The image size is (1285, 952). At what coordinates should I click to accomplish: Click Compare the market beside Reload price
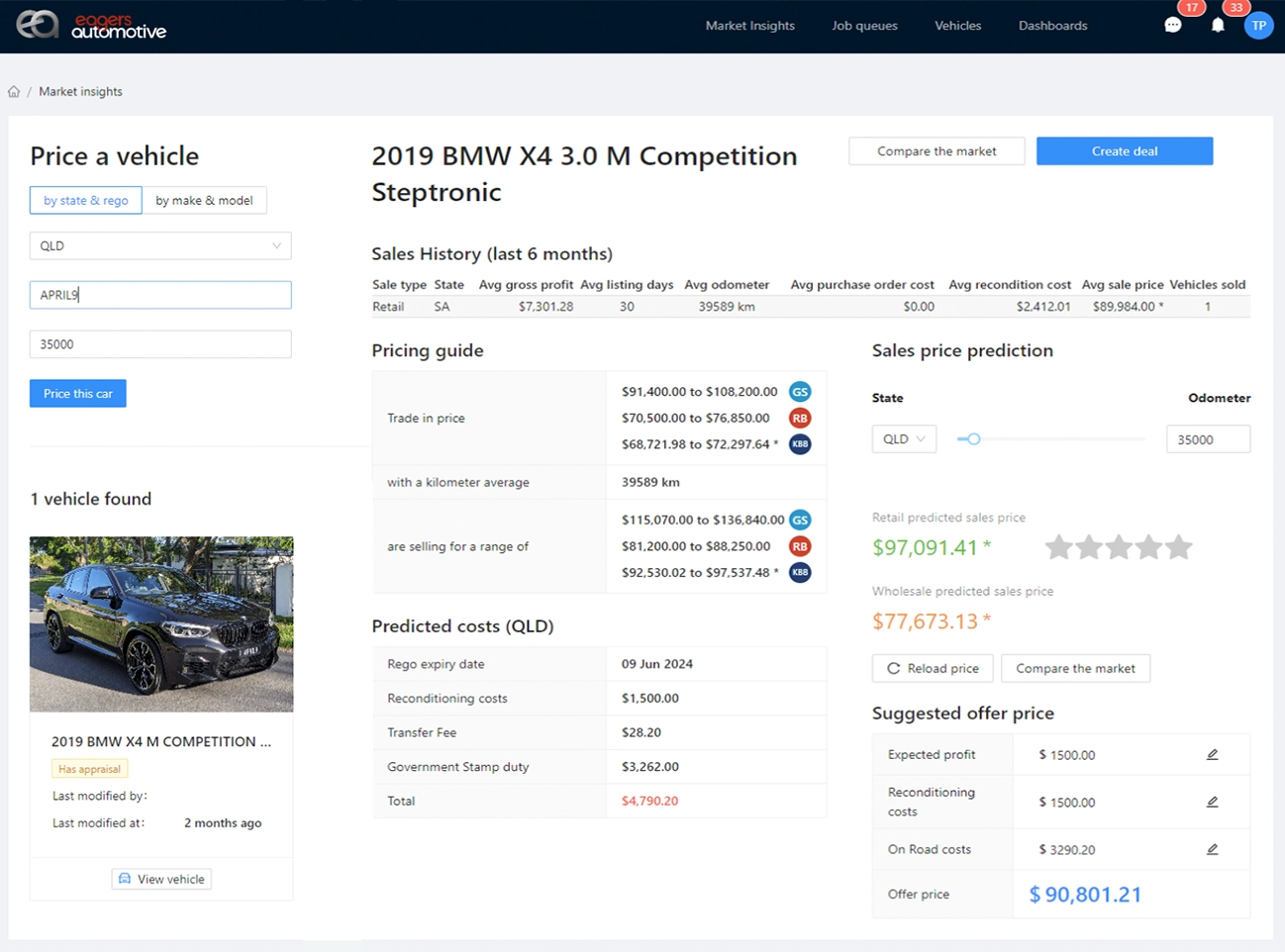point(1075,668)
